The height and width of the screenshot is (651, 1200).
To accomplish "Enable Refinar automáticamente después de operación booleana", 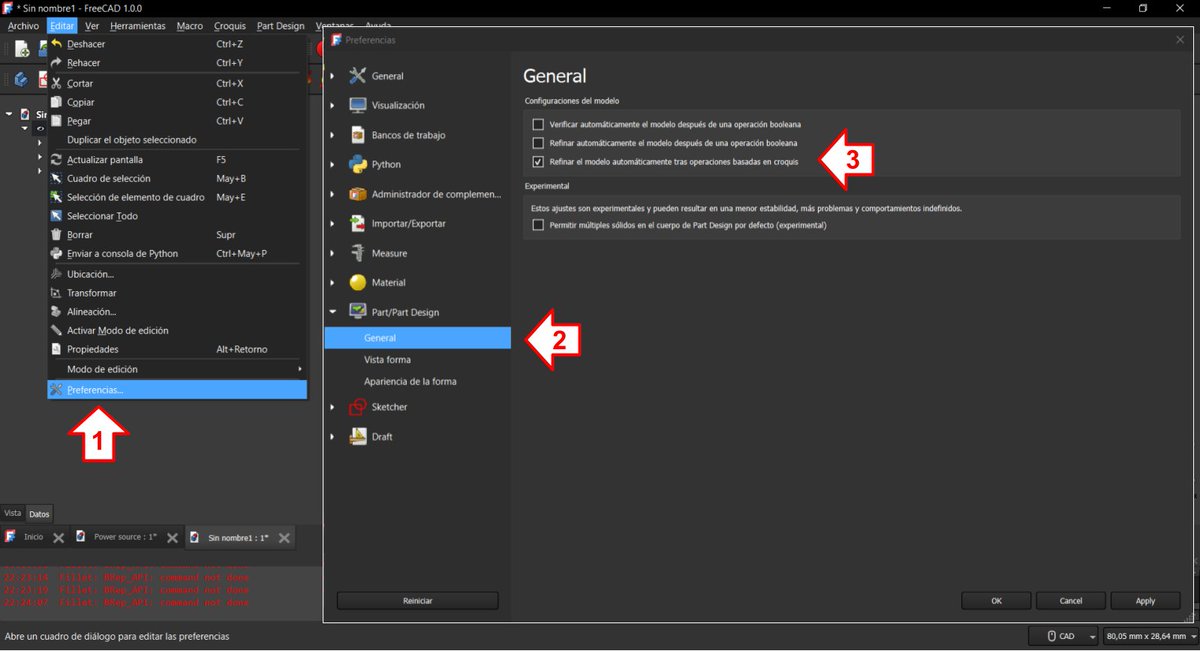I will [x=538, y=143].
